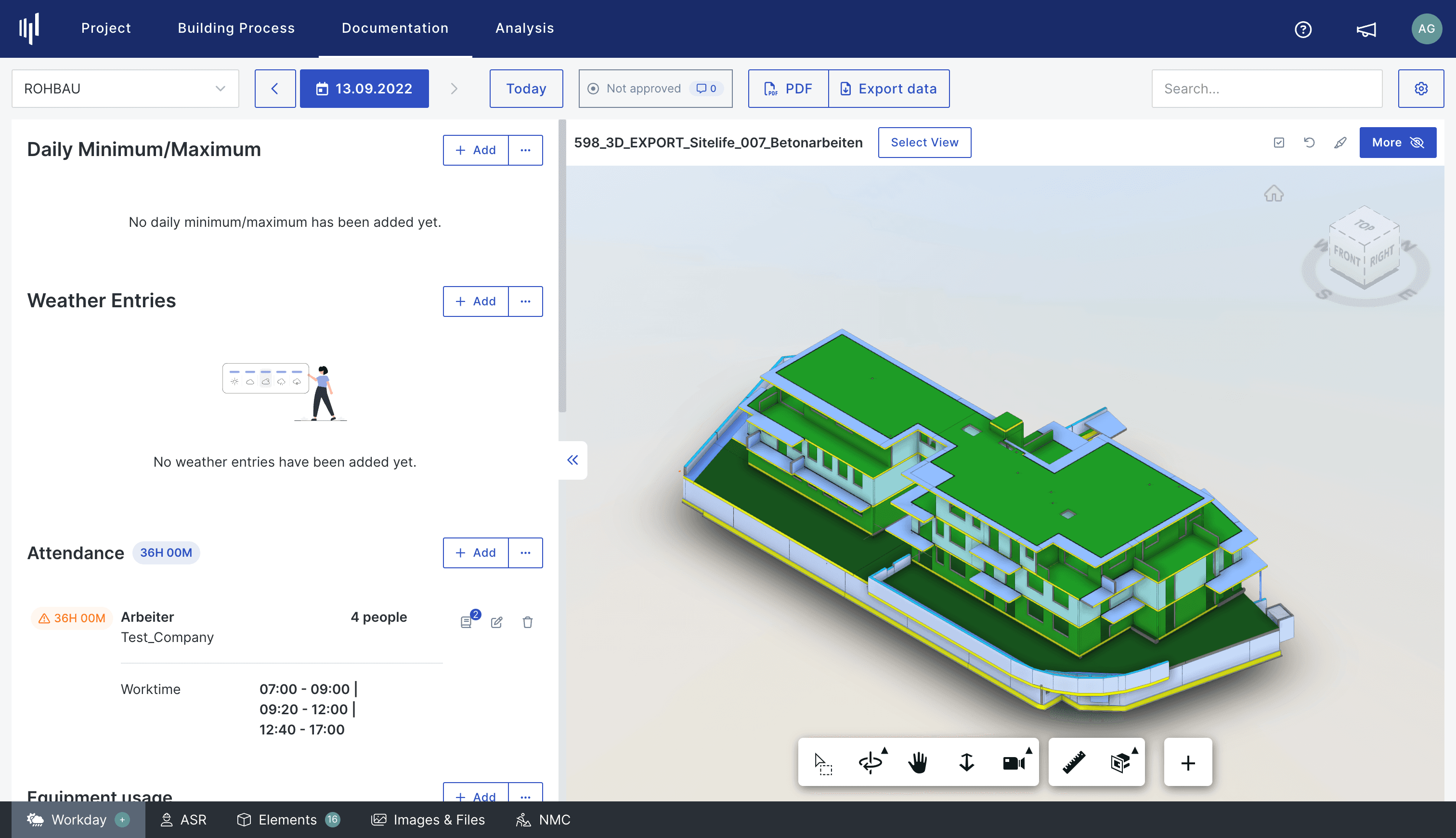Click the plus badge on Workday tab
Image resolution: width=1456 pixels, height=838 pixels.
[122, 820]
